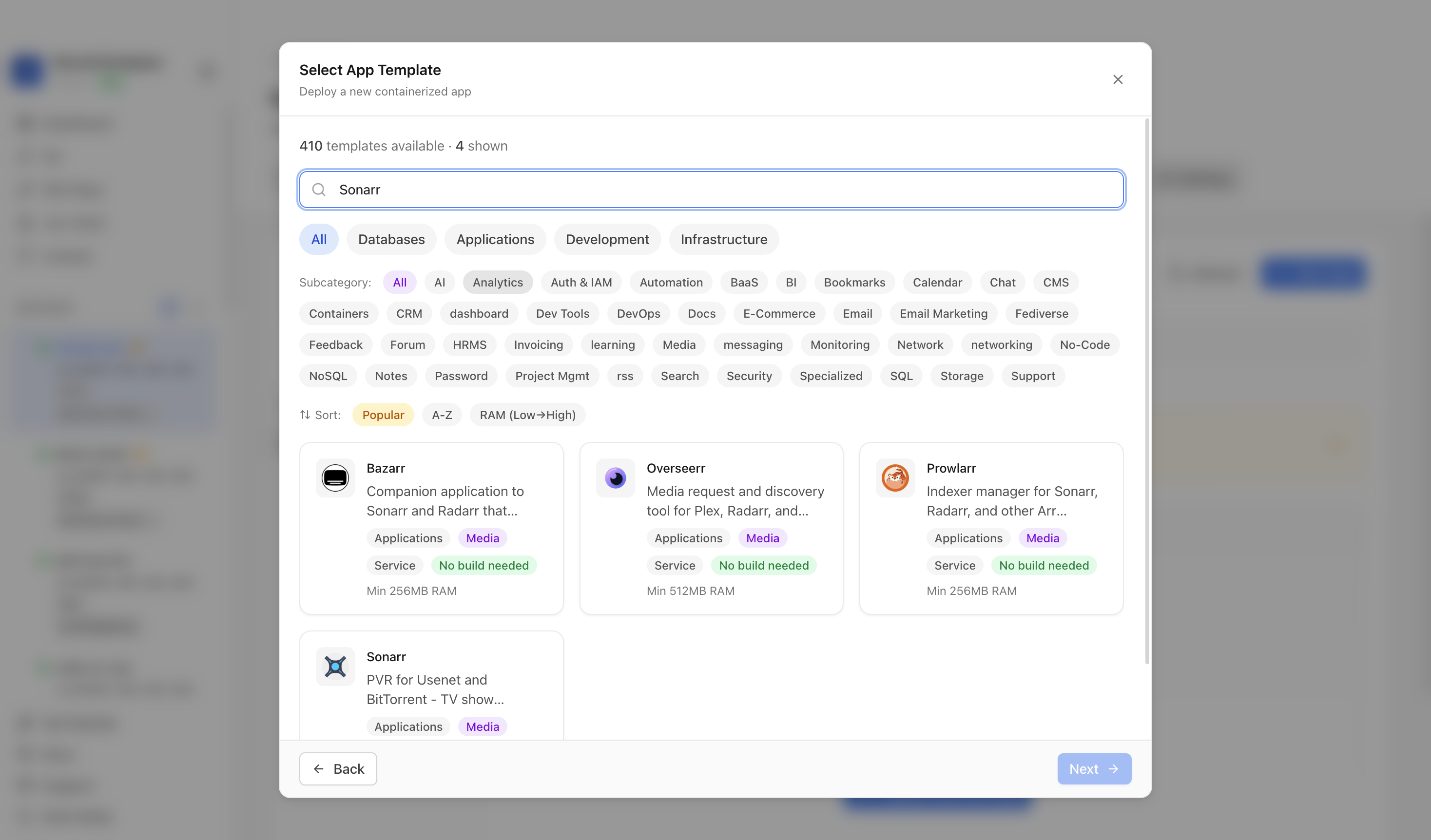Select the dashboard subcategory
The width and height of the screenshot is (1431, 840).
(x=479, y=313)
